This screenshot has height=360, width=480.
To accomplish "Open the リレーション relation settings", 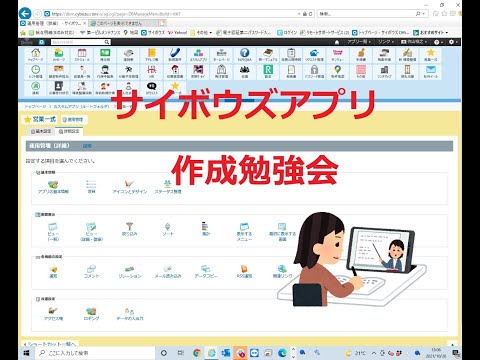I will coord(130,272).
